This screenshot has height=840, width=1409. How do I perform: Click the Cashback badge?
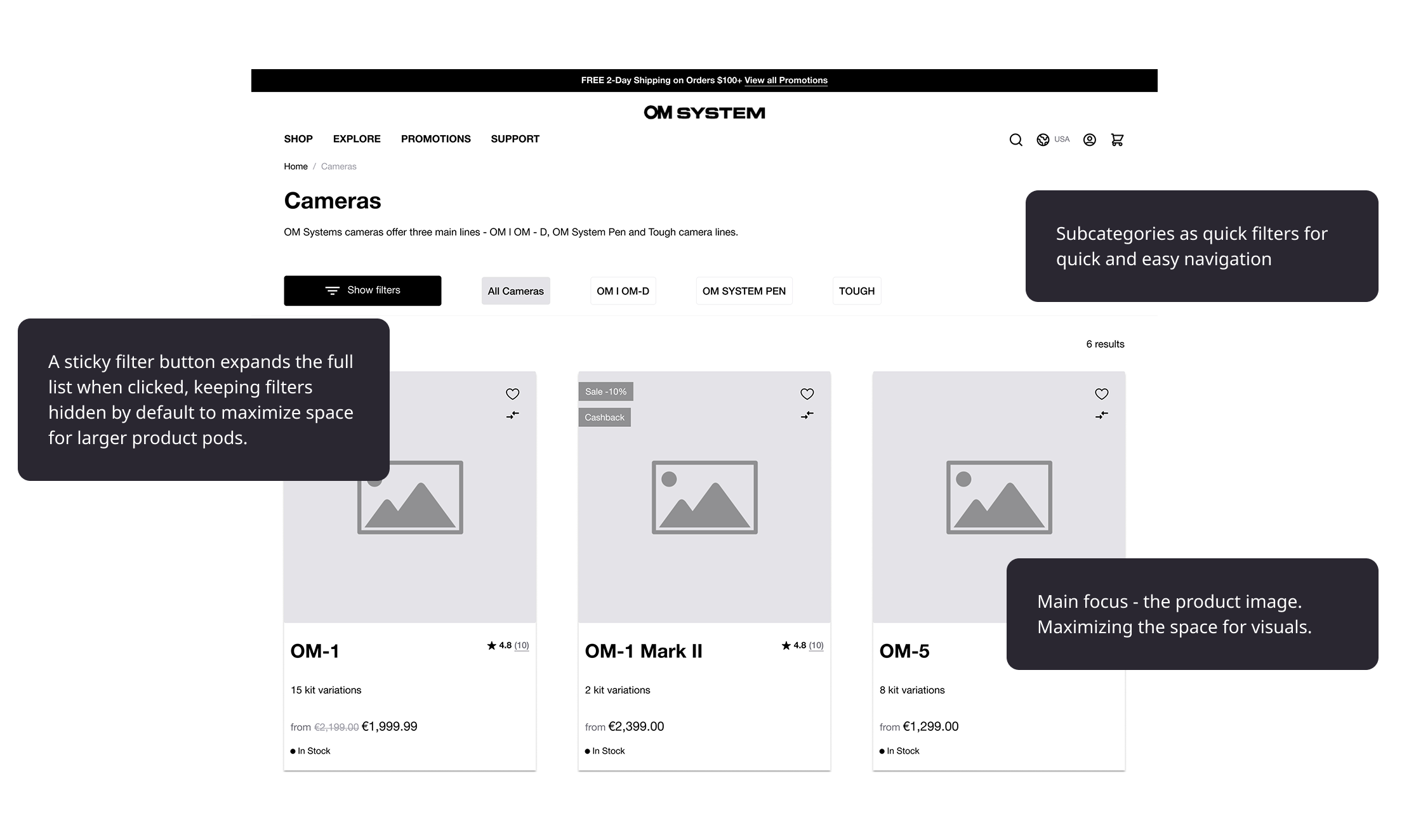604,417
